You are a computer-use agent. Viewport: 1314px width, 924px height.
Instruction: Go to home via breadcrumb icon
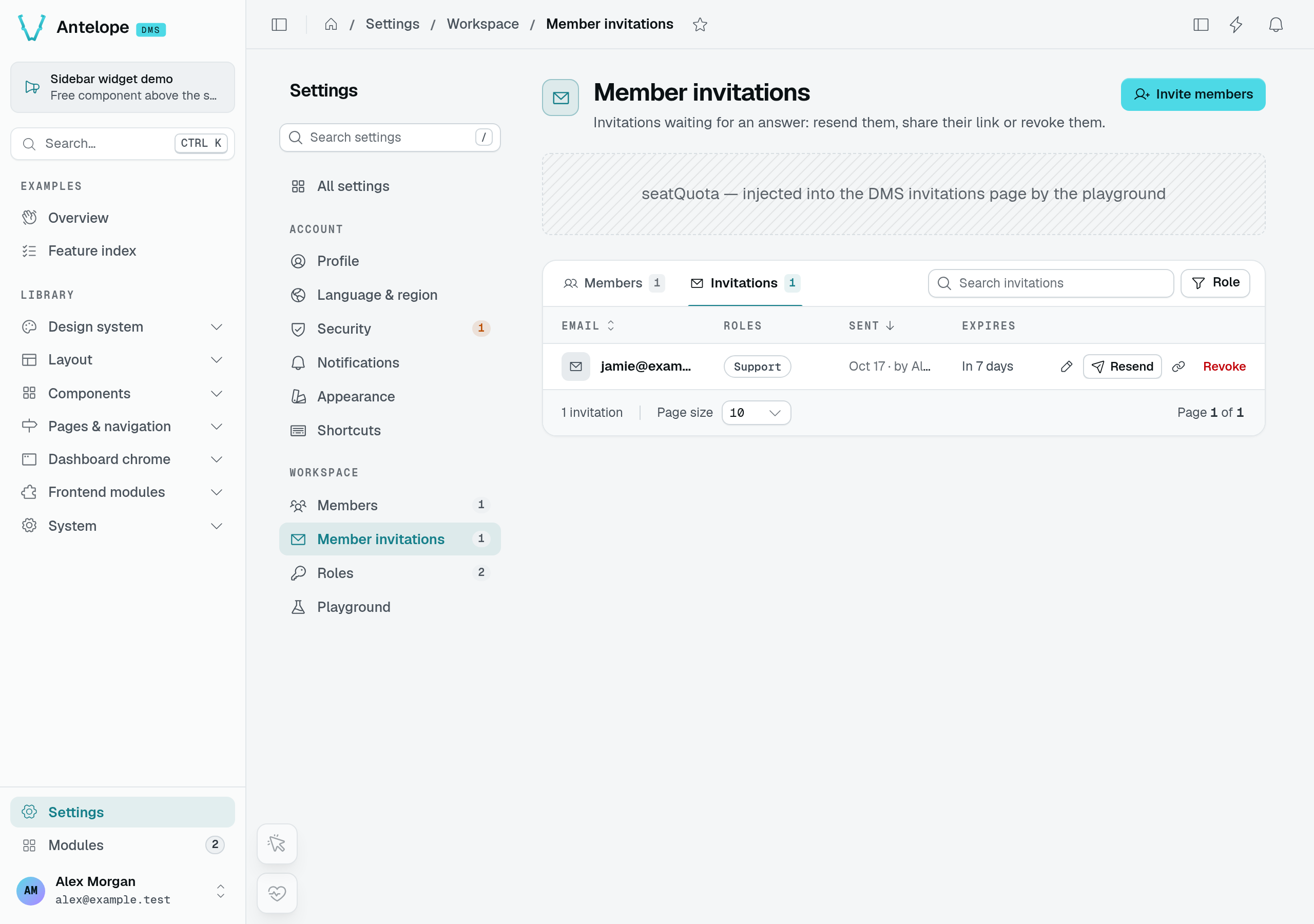(331, 25)
